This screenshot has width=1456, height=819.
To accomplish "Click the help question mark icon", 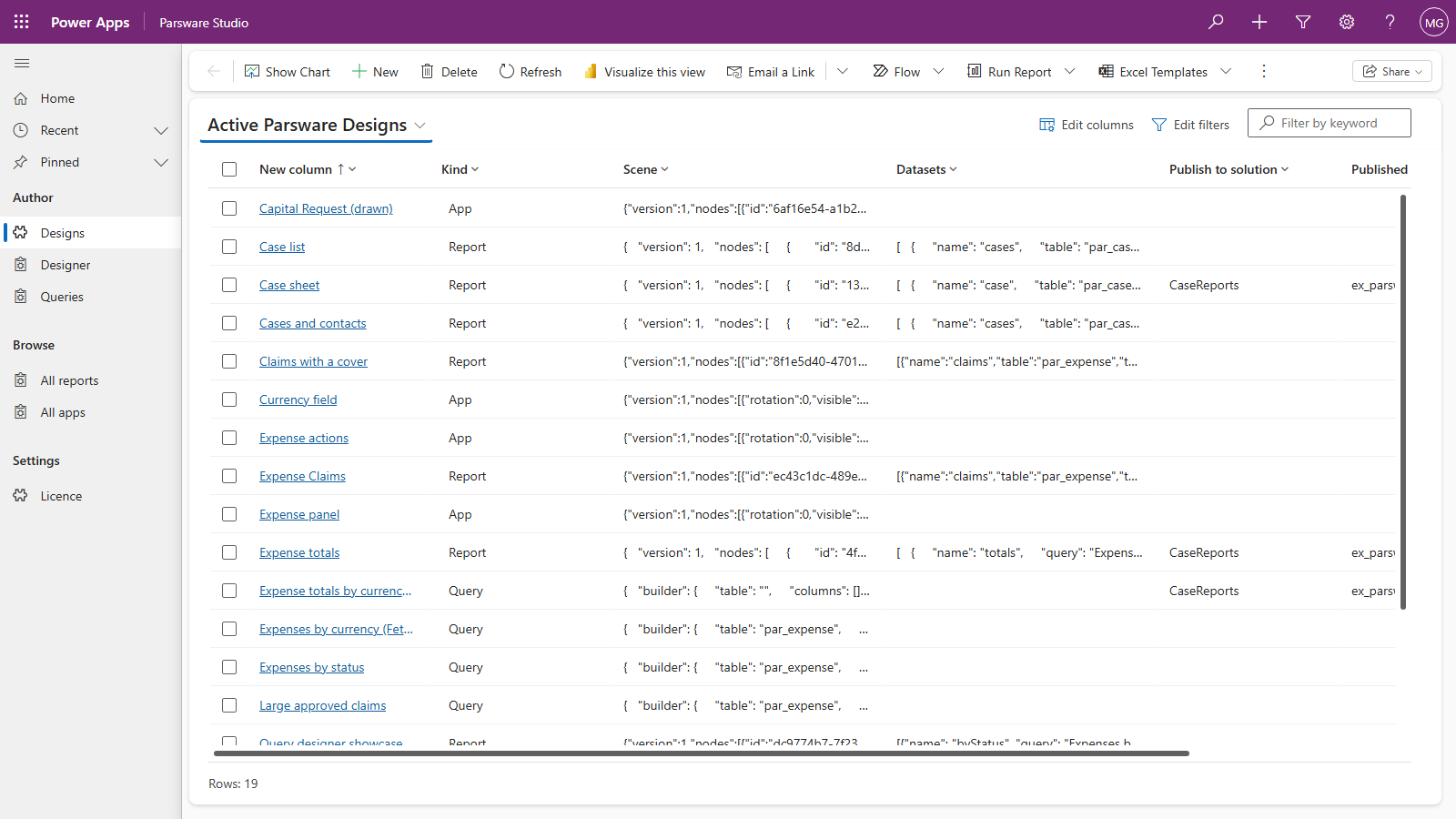I will tap(1390, 22).
